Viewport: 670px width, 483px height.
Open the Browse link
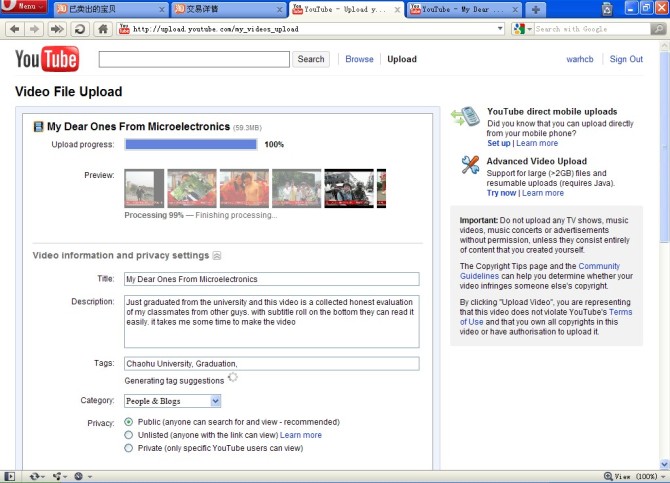(x=359, y=59)
